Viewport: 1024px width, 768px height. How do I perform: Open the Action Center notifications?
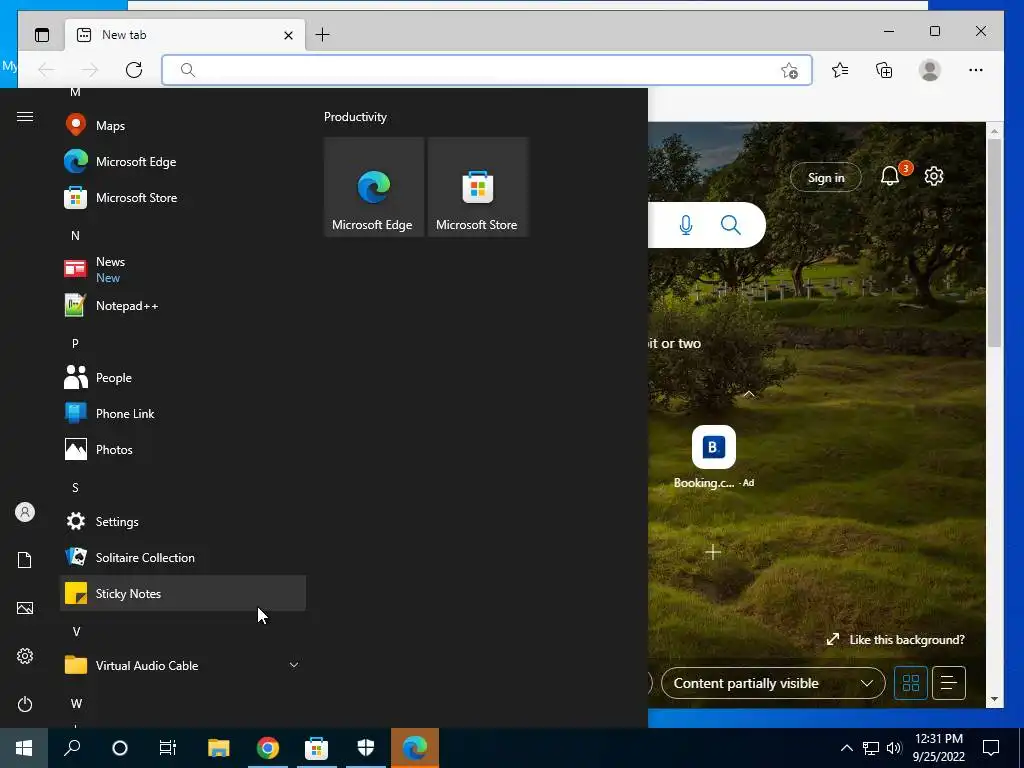click(991, 748)
